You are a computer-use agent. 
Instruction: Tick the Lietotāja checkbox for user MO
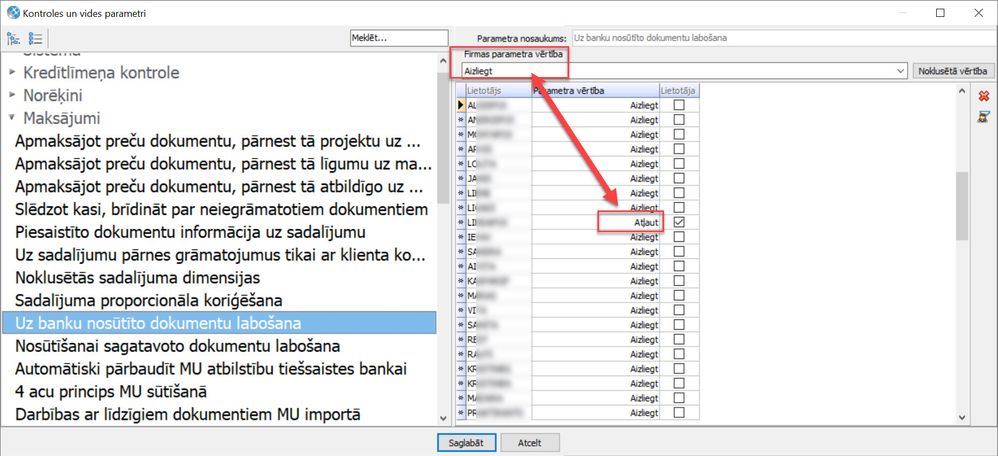[679, 134]
